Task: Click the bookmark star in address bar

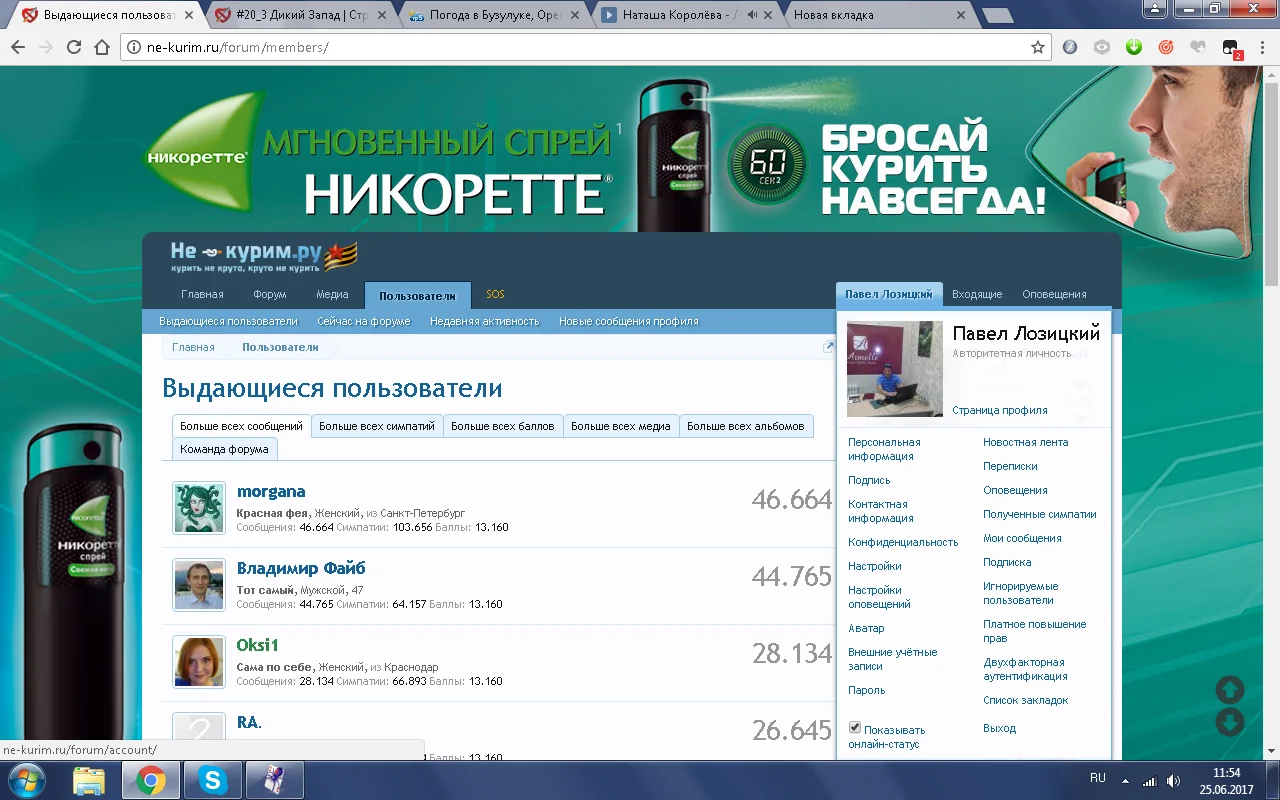Action: [x=1038, y=47]
